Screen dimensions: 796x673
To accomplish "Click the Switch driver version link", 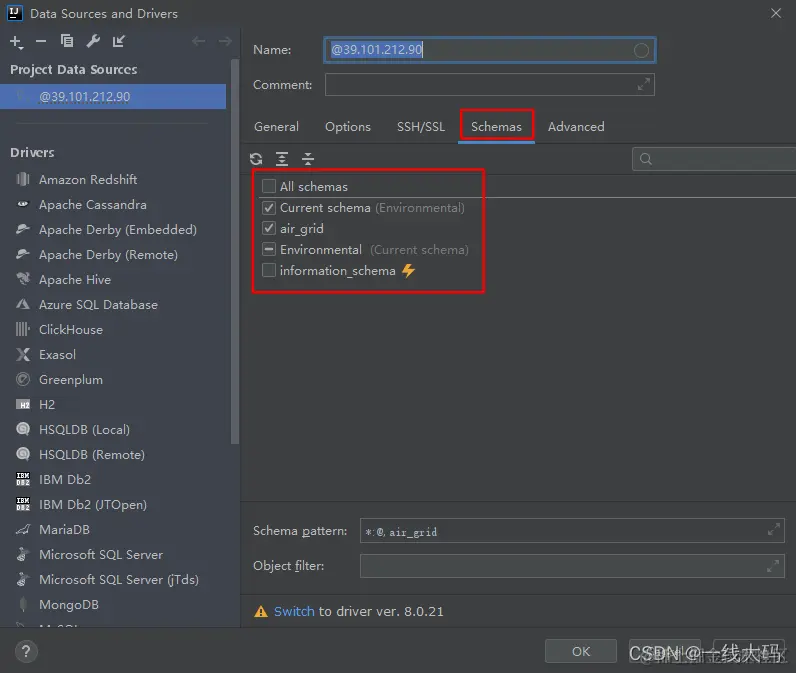I will coord(294,611).
